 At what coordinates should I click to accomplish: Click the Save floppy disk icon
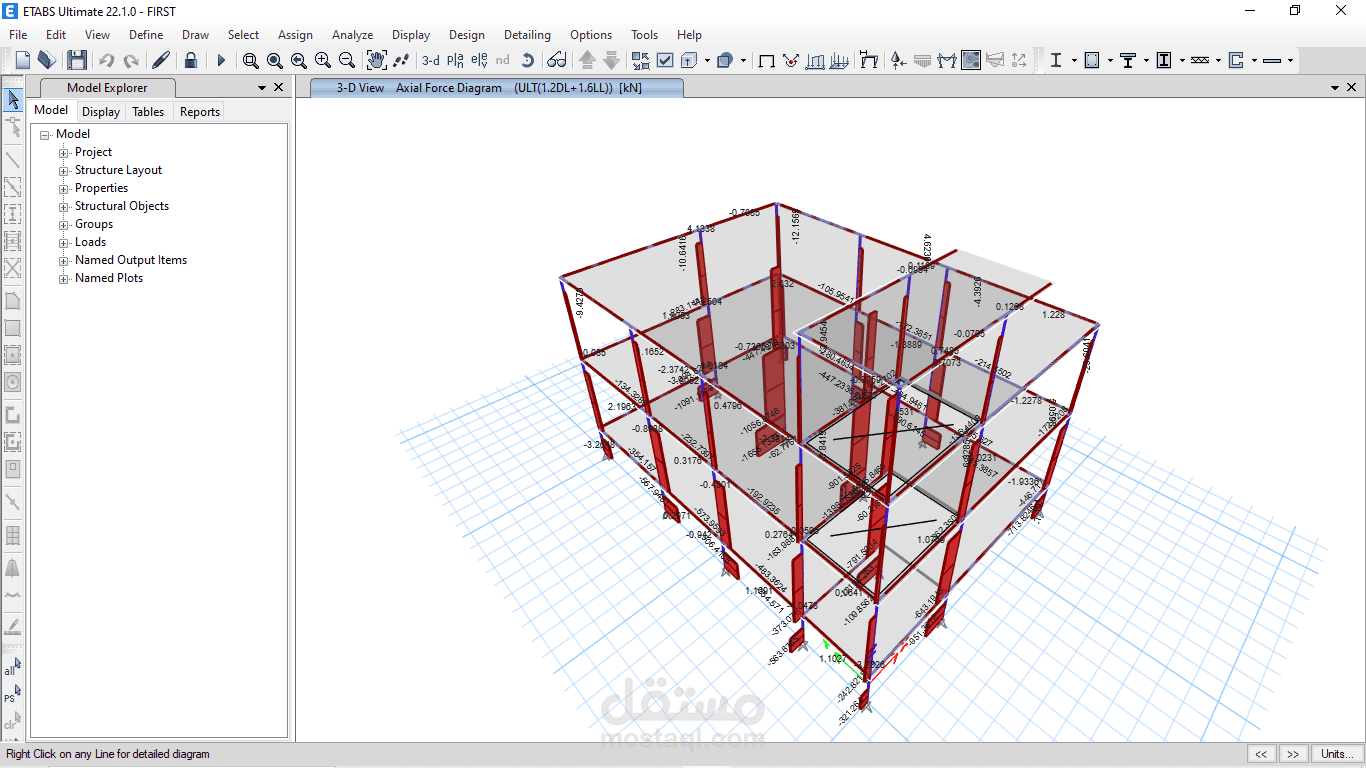click(x=77, y=60)
